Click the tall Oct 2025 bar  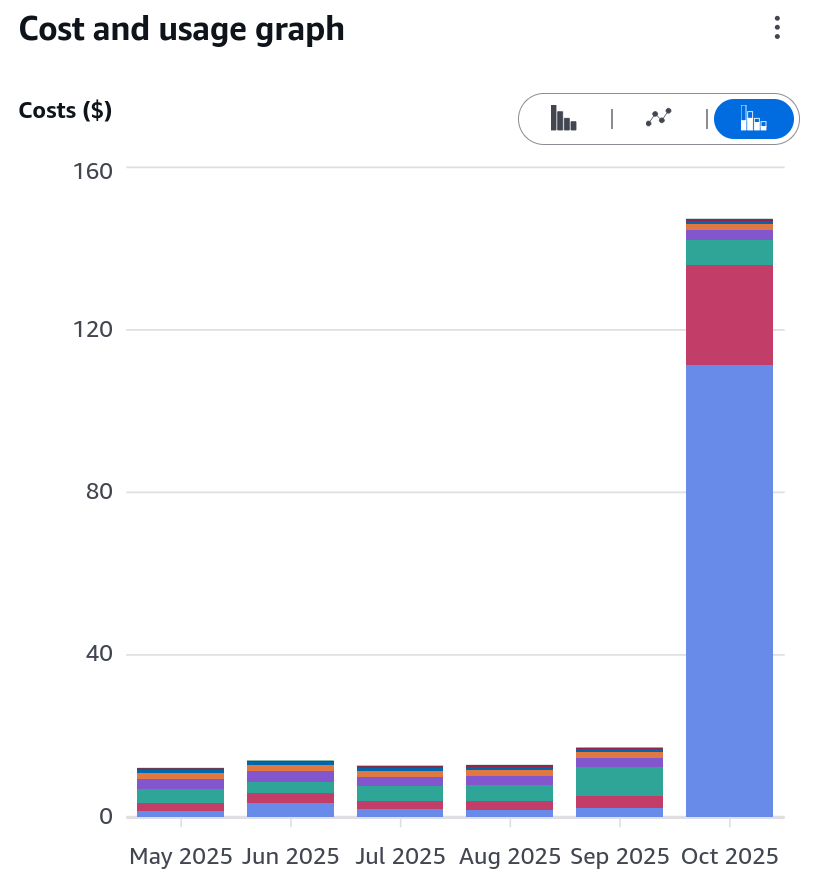(x=729, y=500)
